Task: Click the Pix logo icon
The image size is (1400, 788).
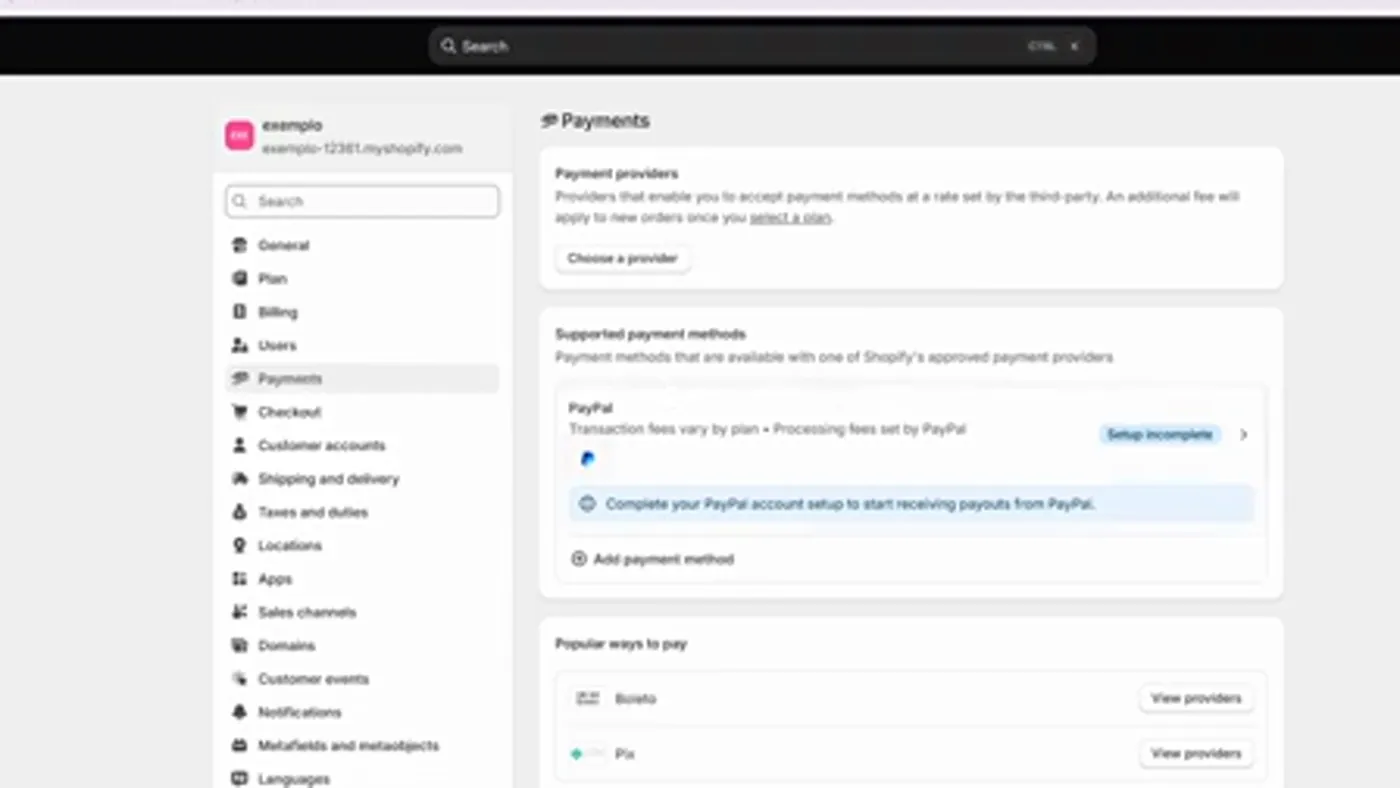Action: coord(588,754)
